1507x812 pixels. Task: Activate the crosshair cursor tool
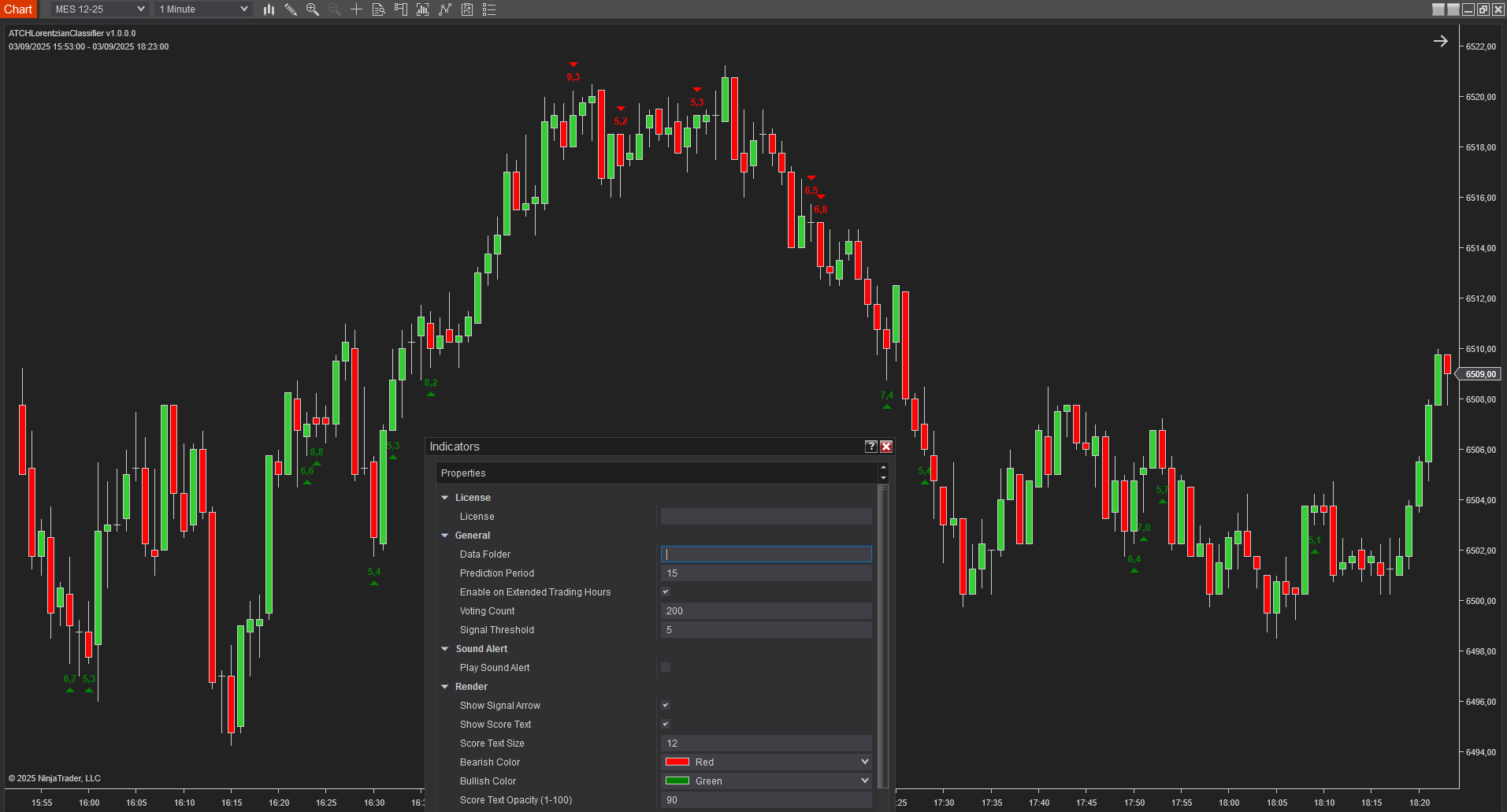click(356, 9)
